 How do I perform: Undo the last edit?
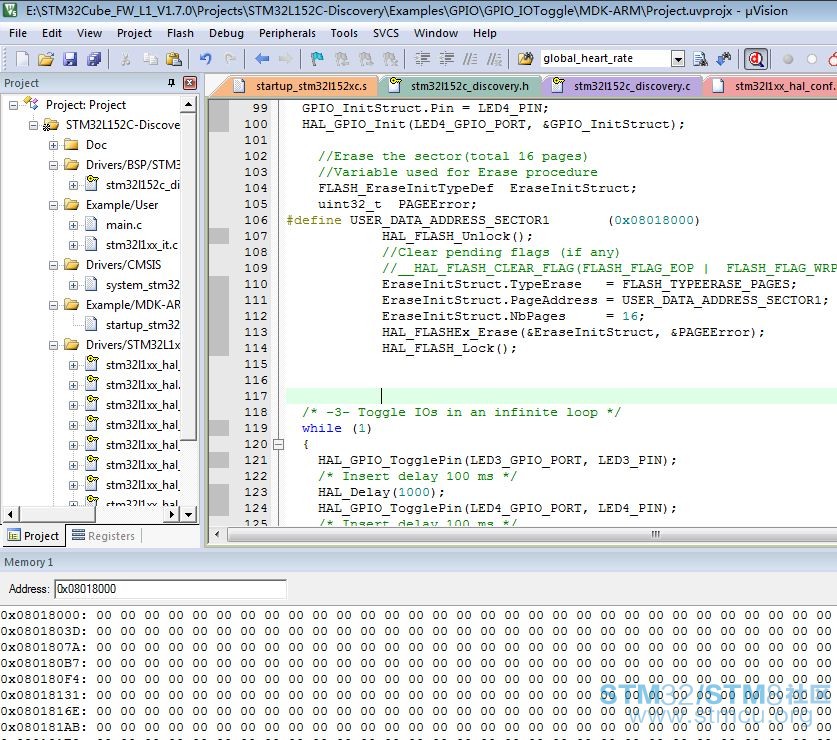206,59
